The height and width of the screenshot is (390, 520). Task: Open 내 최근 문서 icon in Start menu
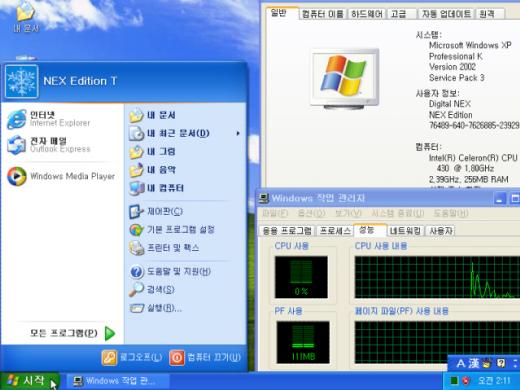pyautogui.click(x=136, y=133)
